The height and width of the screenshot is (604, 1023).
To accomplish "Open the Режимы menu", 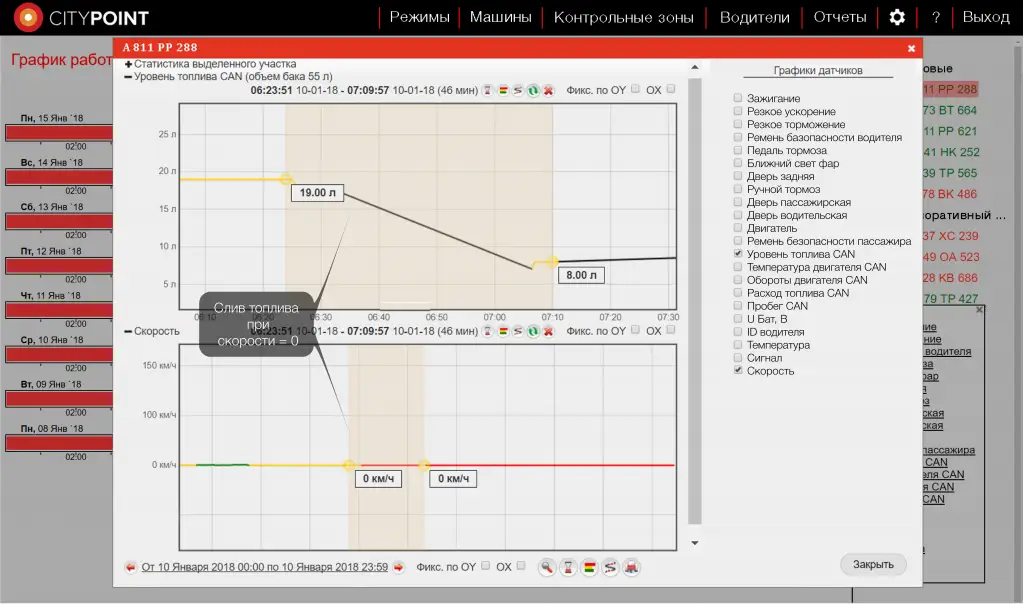I will point(419,17).
